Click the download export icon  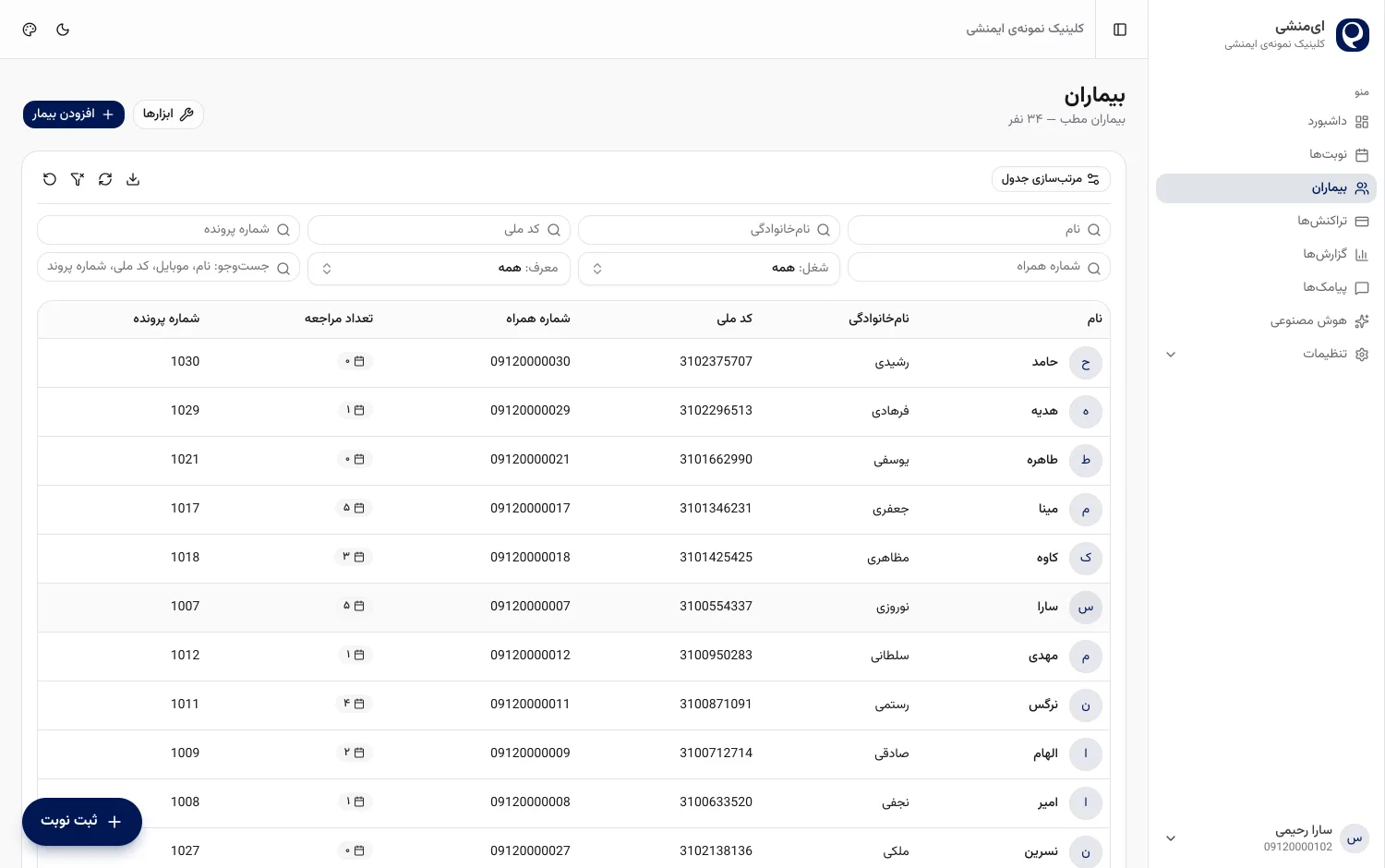(x=133, y=179)
